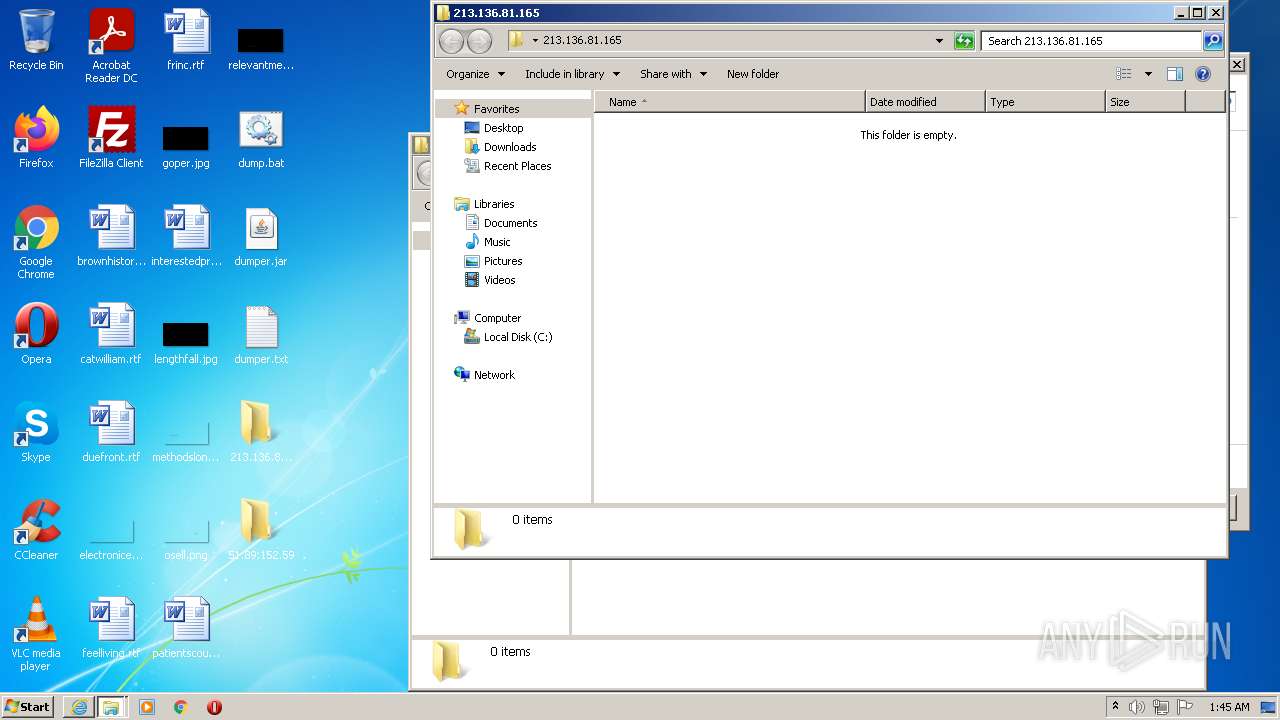This screenshot has height=720, width=1280.
Task: Show hidden tray icons arrow
Action: pyautogui.click(x=1115, y=707)
